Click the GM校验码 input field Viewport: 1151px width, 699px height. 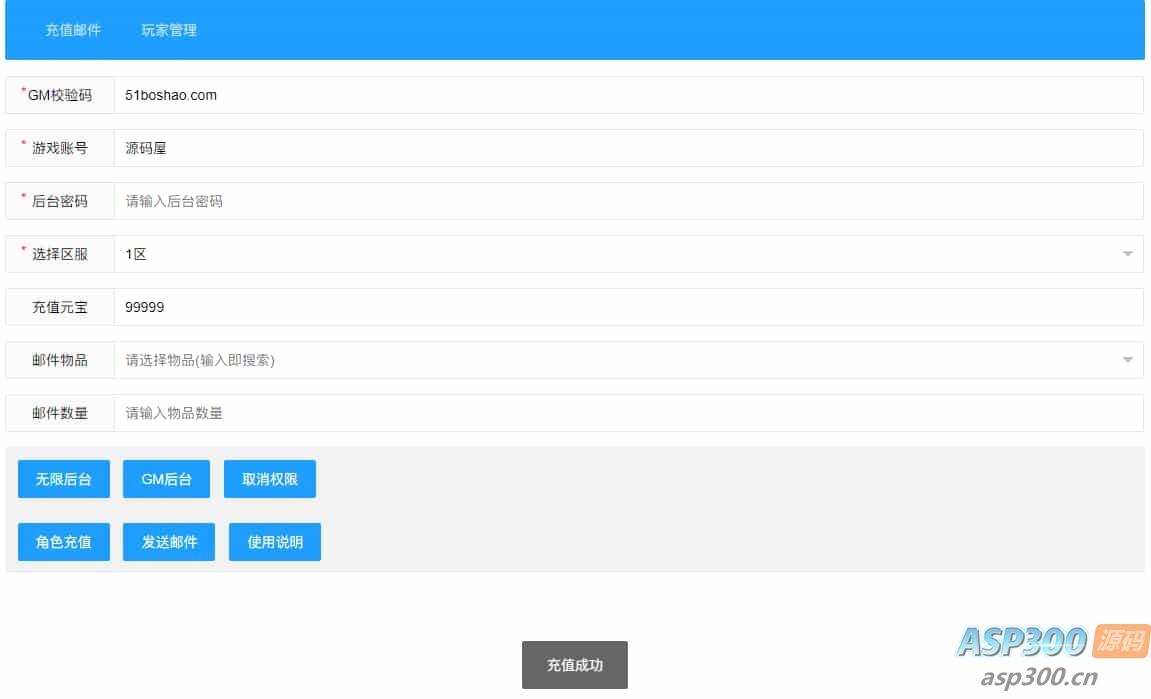click(x=628, y=95)
